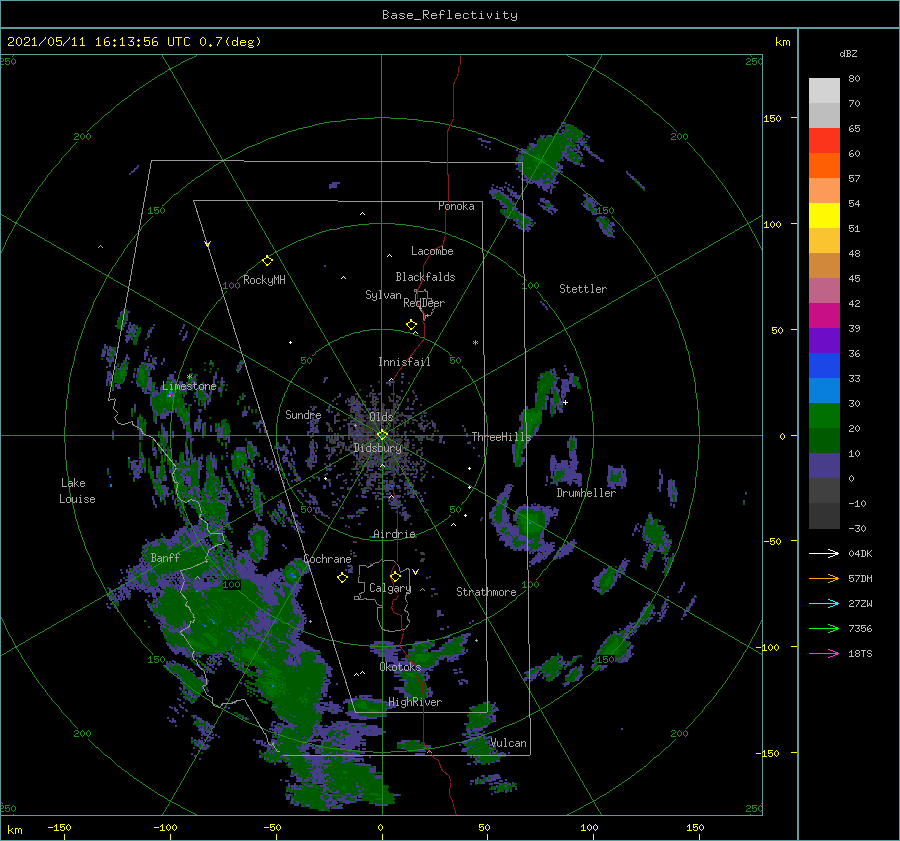Viewport: 900px width, 841px height.
Task: Click the legend value 80 at top
Action: coord(854,79)
